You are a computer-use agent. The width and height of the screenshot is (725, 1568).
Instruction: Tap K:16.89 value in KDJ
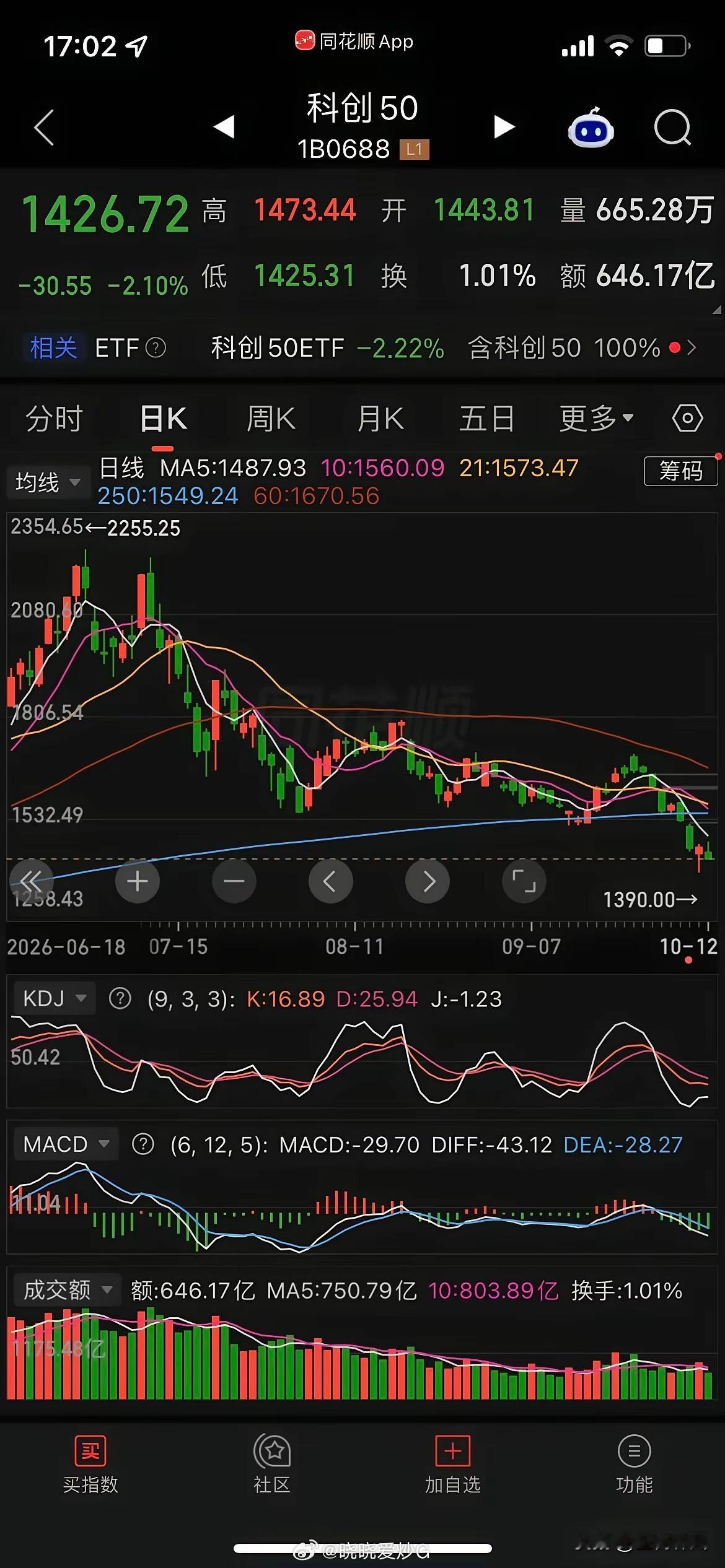click(x=286, y=999)
